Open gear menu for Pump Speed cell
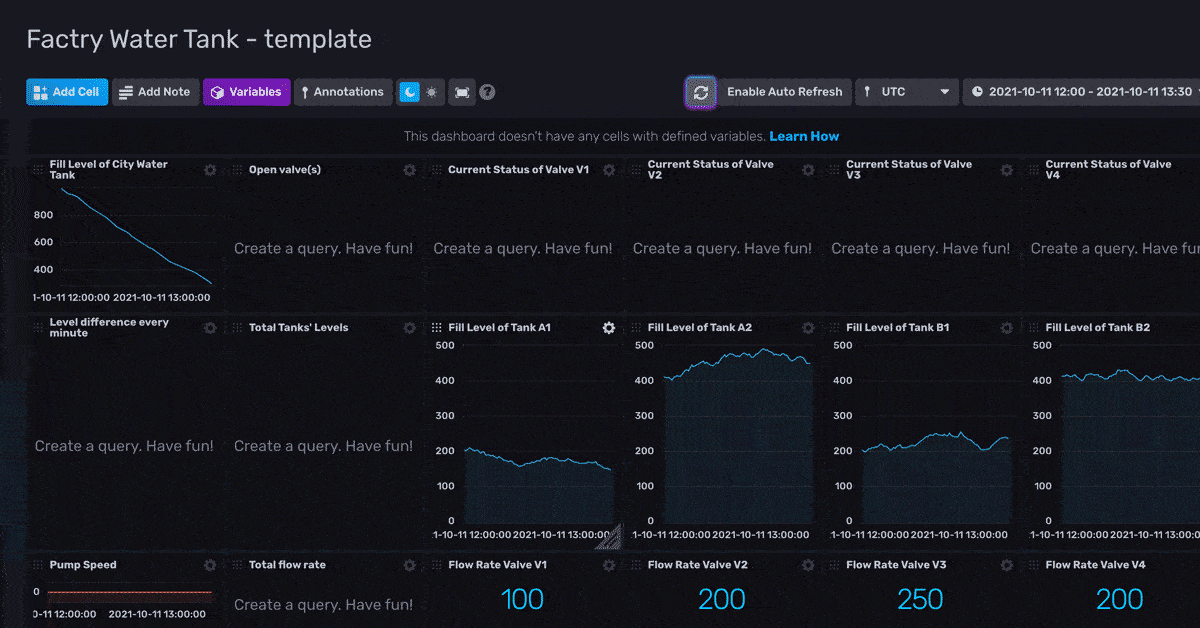This screenshot has height=628, width=1200. pos(210,565)
